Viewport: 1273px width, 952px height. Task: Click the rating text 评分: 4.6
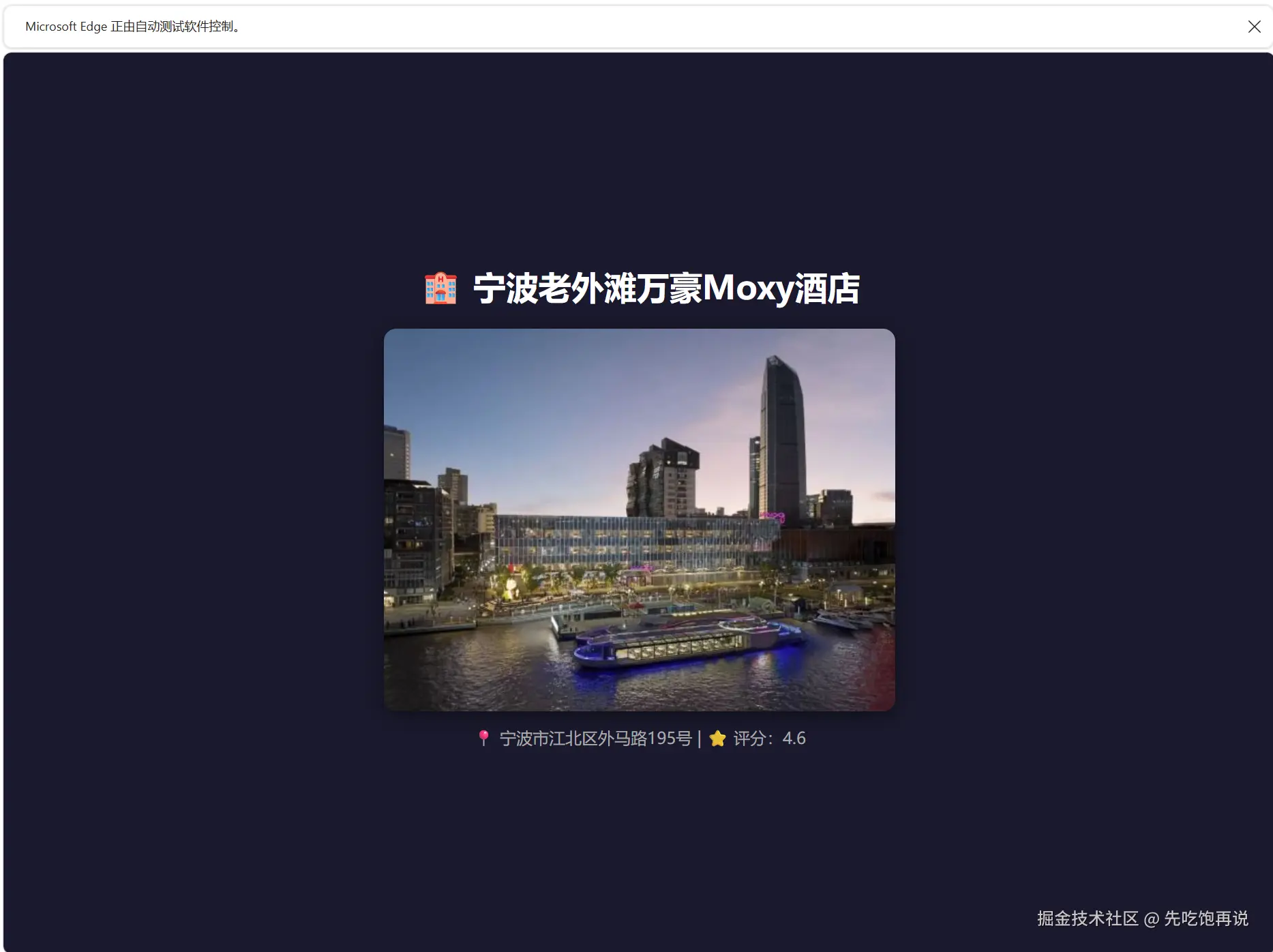pyautogui.click(x=769, y=739)
